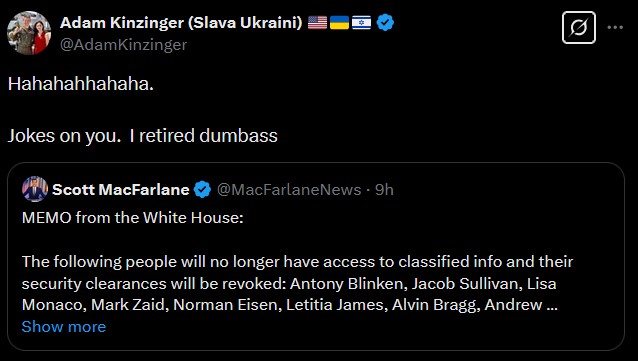638x361 pixels.
Task: Open the quoted tweet's security clearances paragraph
Action: coord(297,283)
